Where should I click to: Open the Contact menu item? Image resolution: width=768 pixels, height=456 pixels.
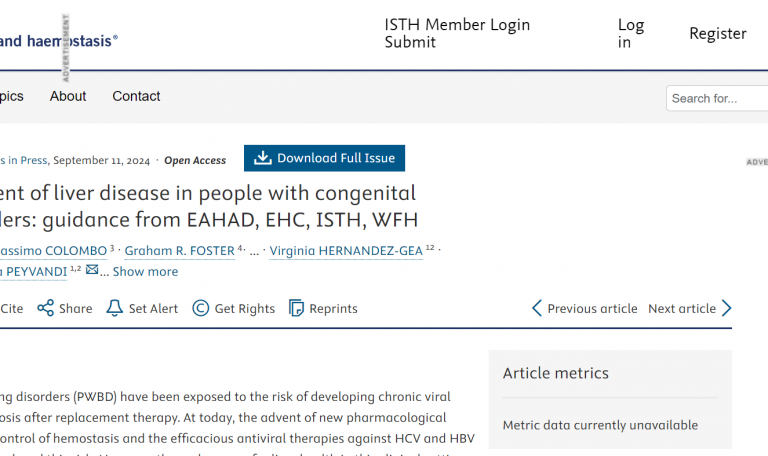point(136,96)
